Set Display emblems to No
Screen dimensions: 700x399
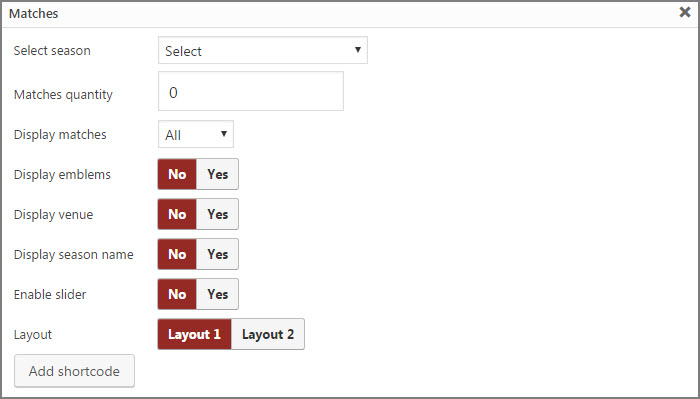coord(177,174)
